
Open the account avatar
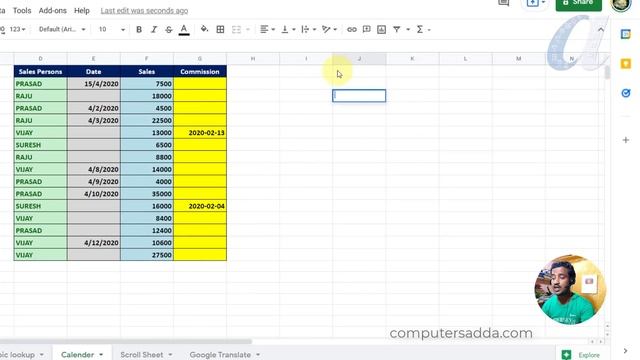click(x=621, y=4)
